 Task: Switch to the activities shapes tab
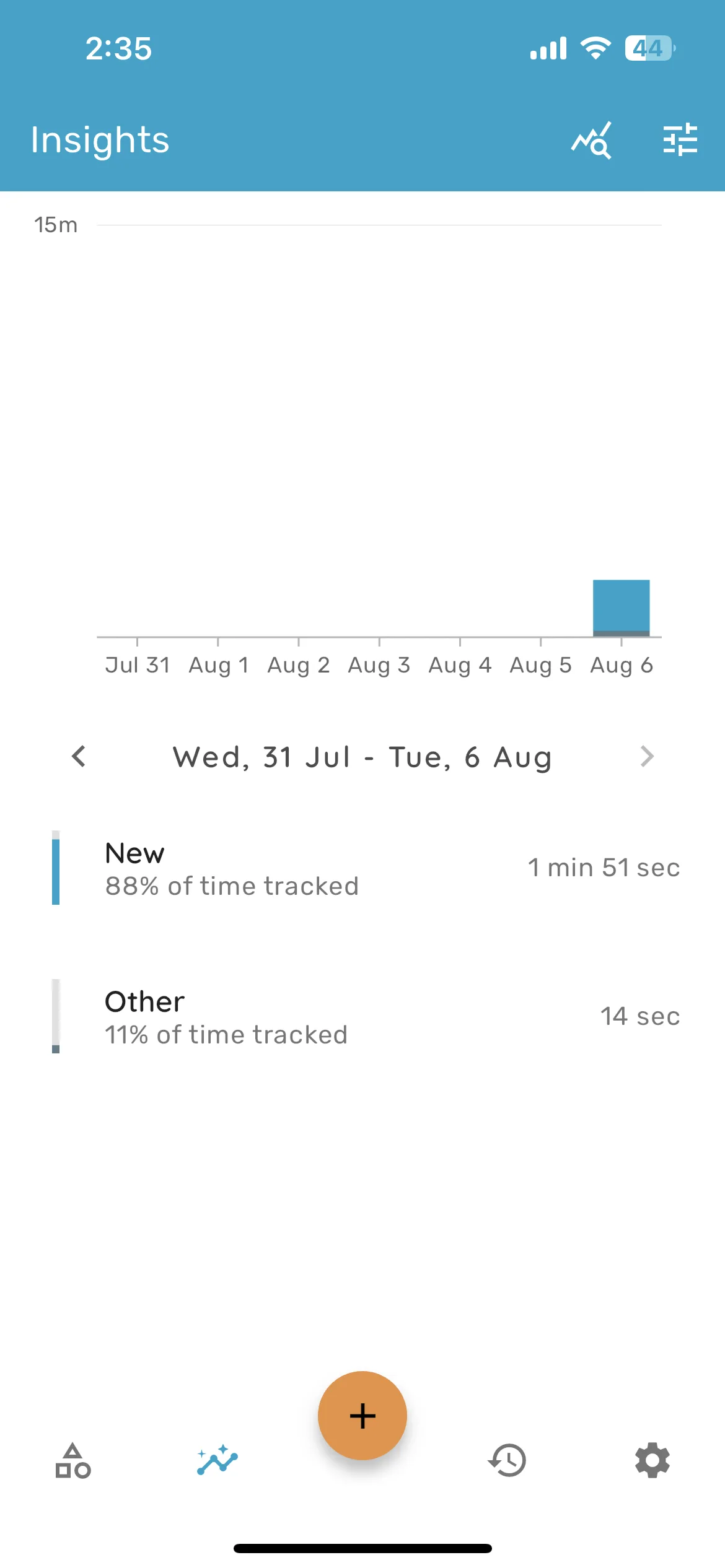[73, 1461]
